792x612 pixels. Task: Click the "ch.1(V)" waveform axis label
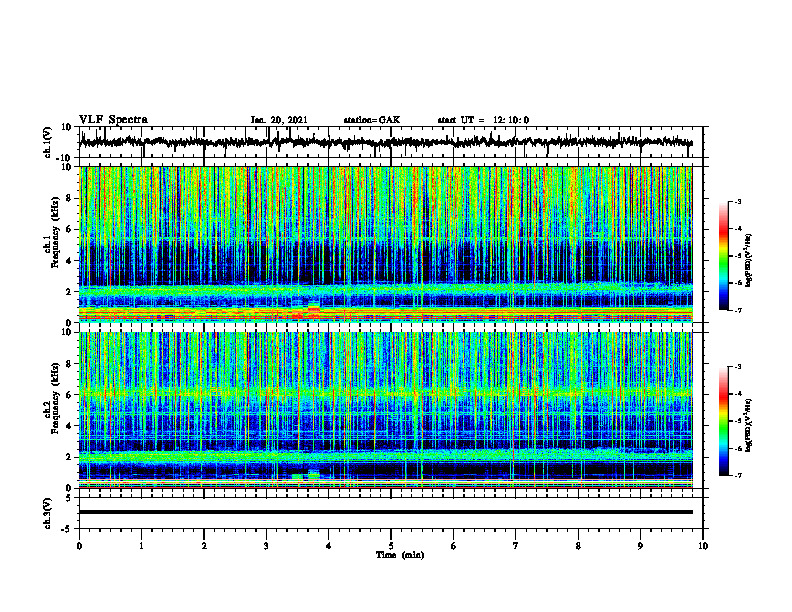[48, 142]
